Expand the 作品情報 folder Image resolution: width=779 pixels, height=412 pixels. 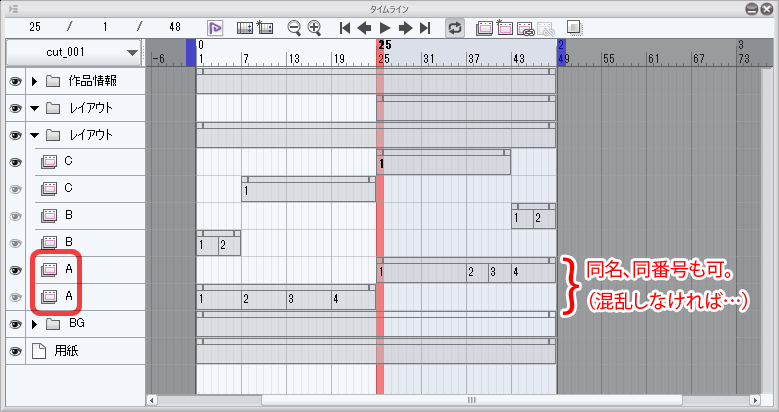point(34,81)
